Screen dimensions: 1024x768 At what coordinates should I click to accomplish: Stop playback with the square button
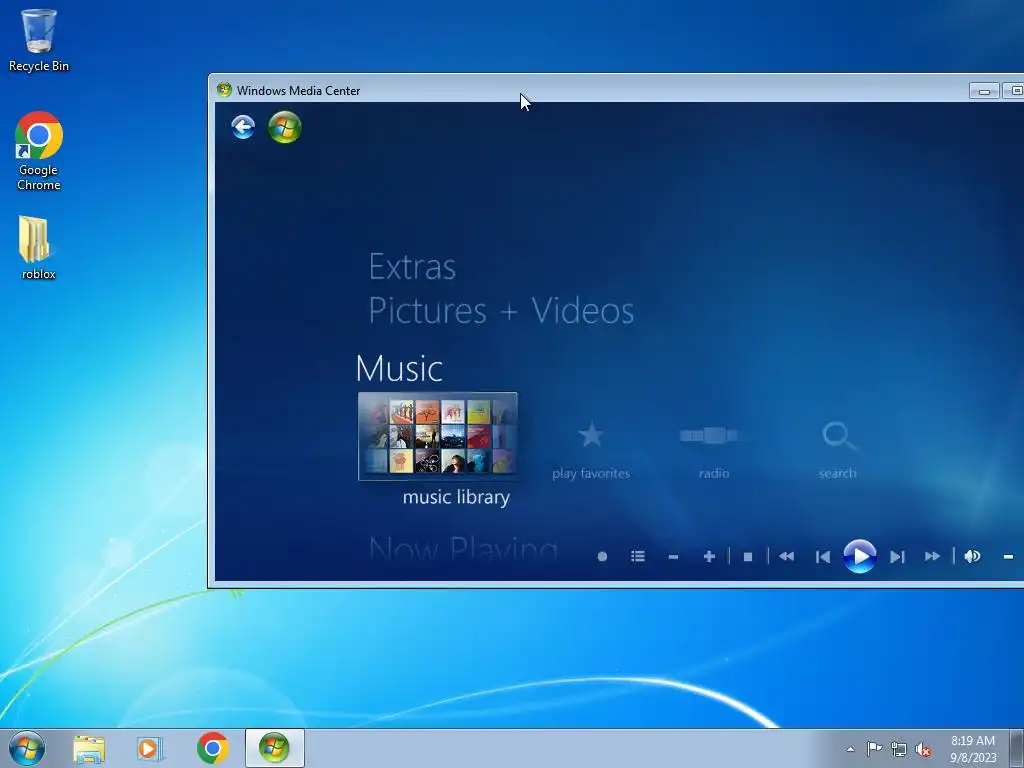pyautogui.click(x=748, y=556)
